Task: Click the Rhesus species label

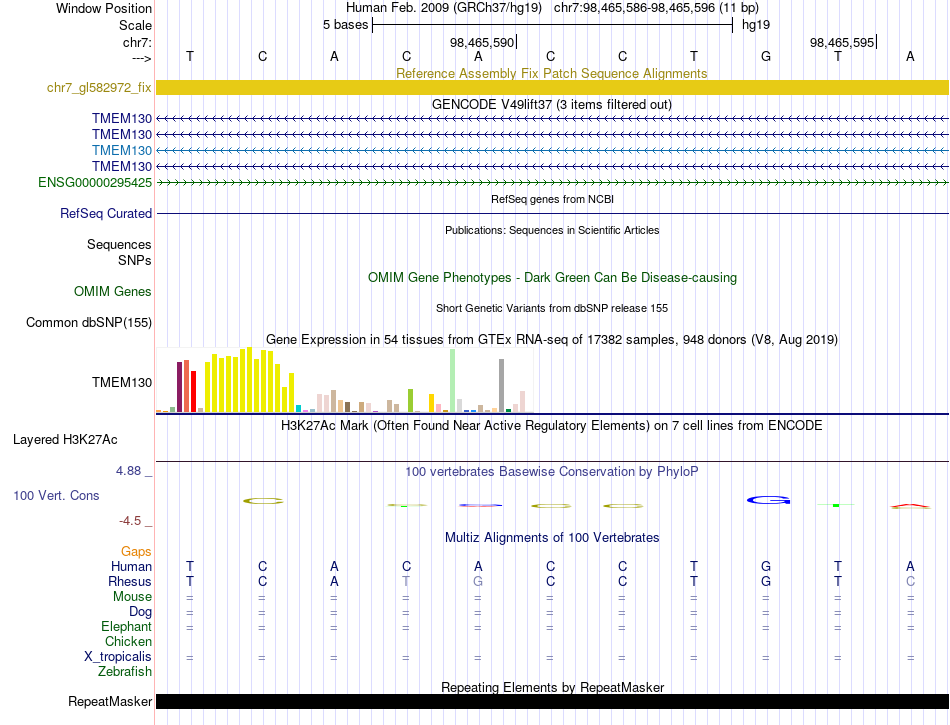Action: click(130, 581)
